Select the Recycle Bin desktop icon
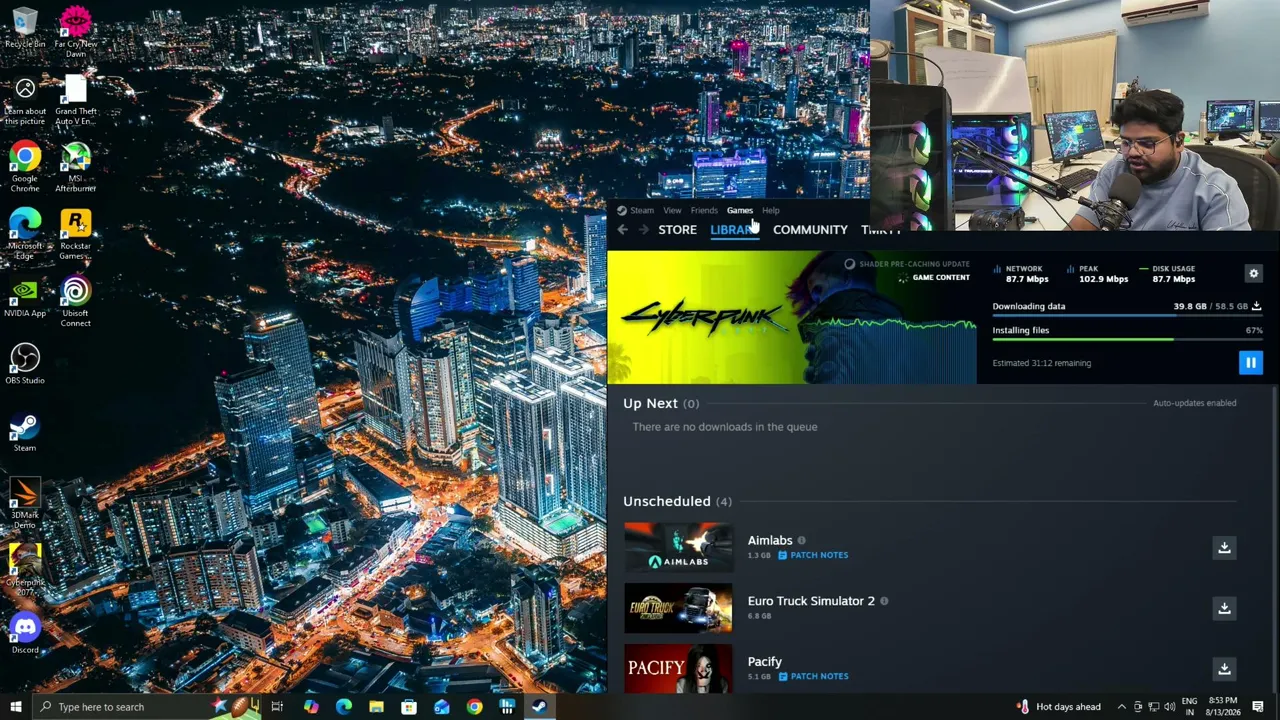 (25, 28)
